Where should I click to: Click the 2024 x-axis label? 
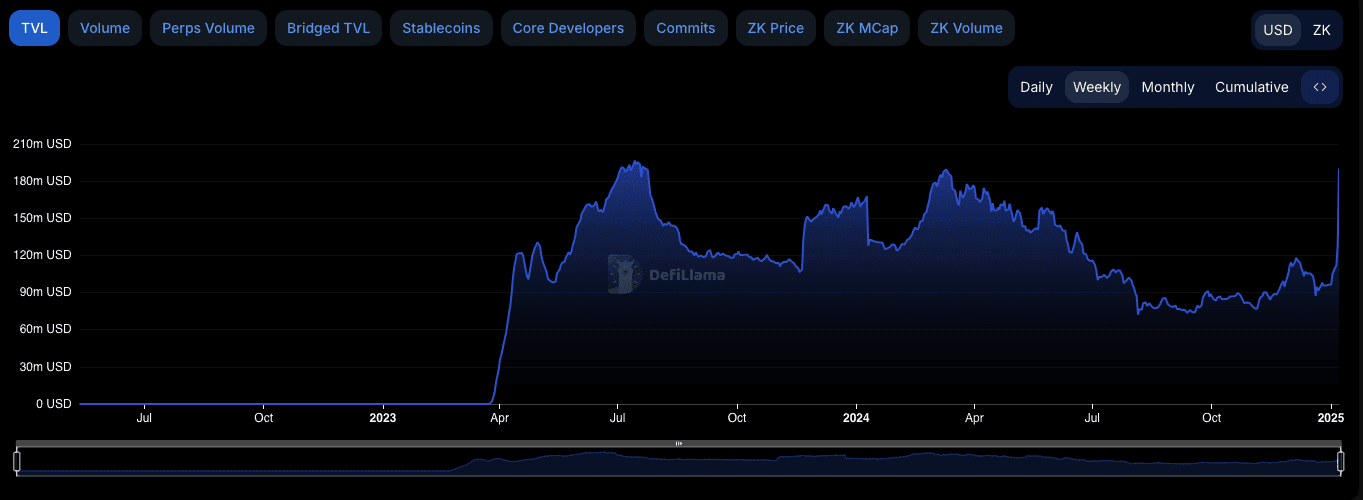pos(856,418)
